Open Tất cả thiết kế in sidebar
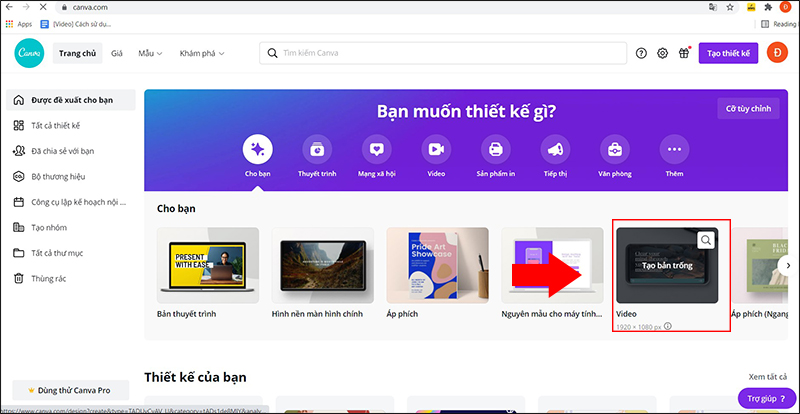800x414 pixels. pyautogui.click(x=71, y=126)
